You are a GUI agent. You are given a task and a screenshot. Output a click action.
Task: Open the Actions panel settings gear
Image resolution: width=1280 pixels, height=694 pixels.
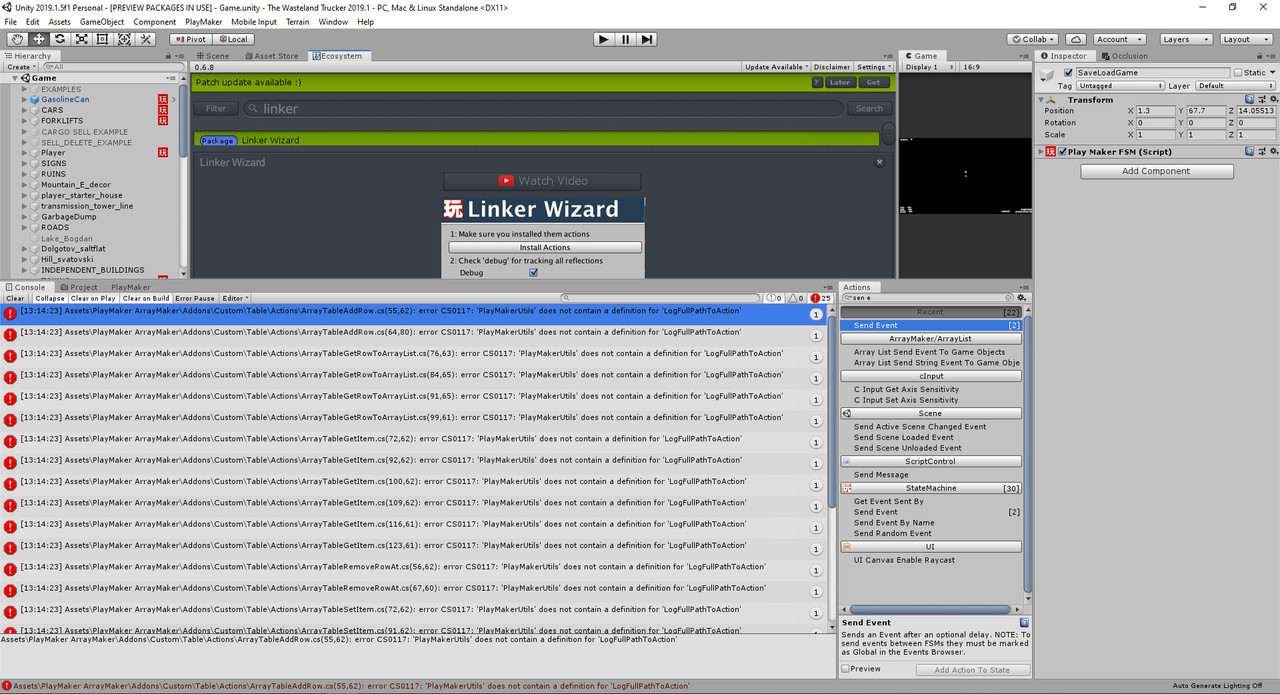(x=1021, y=298)
